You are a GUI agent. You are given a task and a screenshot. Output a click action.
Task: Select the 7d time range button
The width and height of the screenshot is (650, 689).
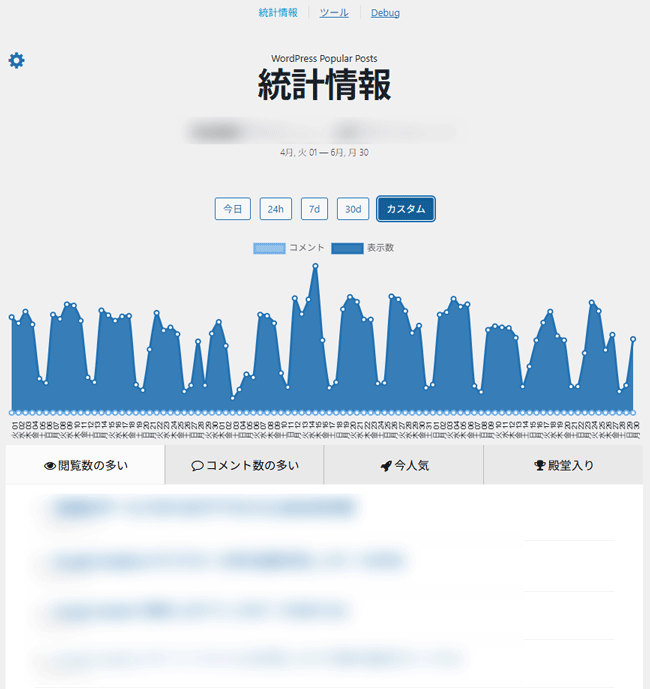point(314,209)
